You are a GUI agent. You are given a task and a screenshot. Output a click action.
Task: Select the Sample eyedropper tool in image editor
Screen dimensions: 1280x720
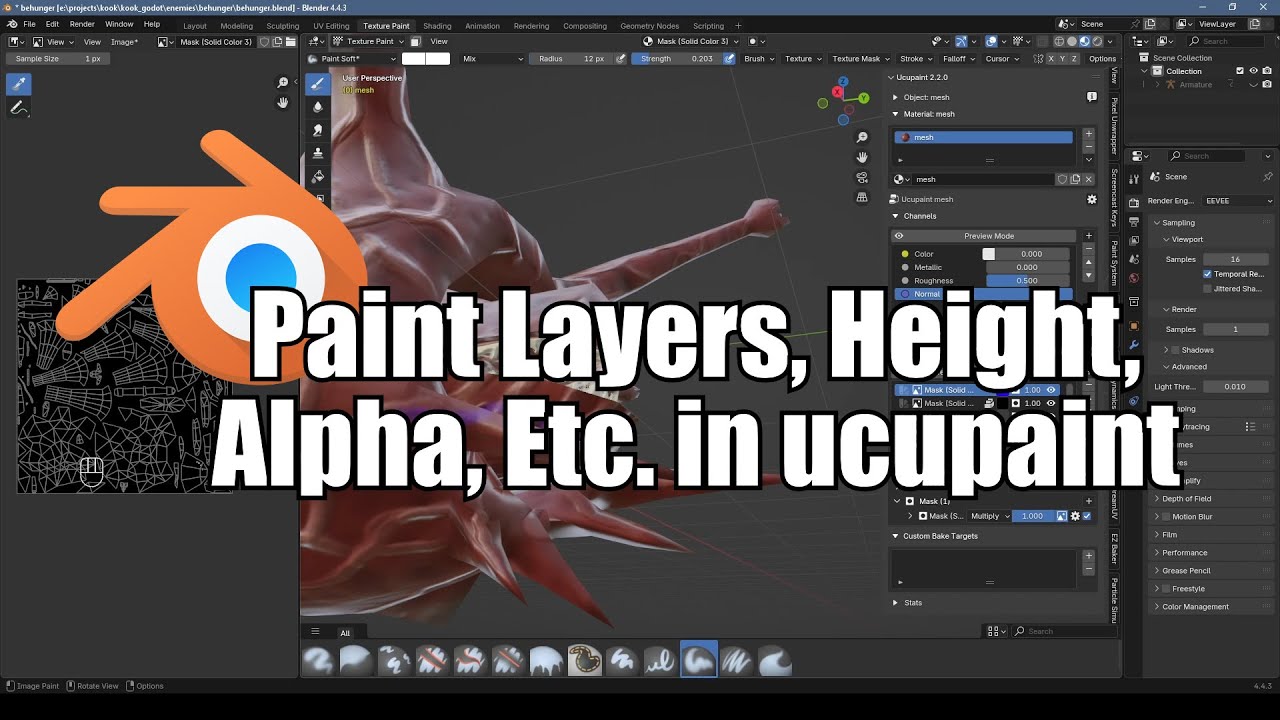point(18,84)
